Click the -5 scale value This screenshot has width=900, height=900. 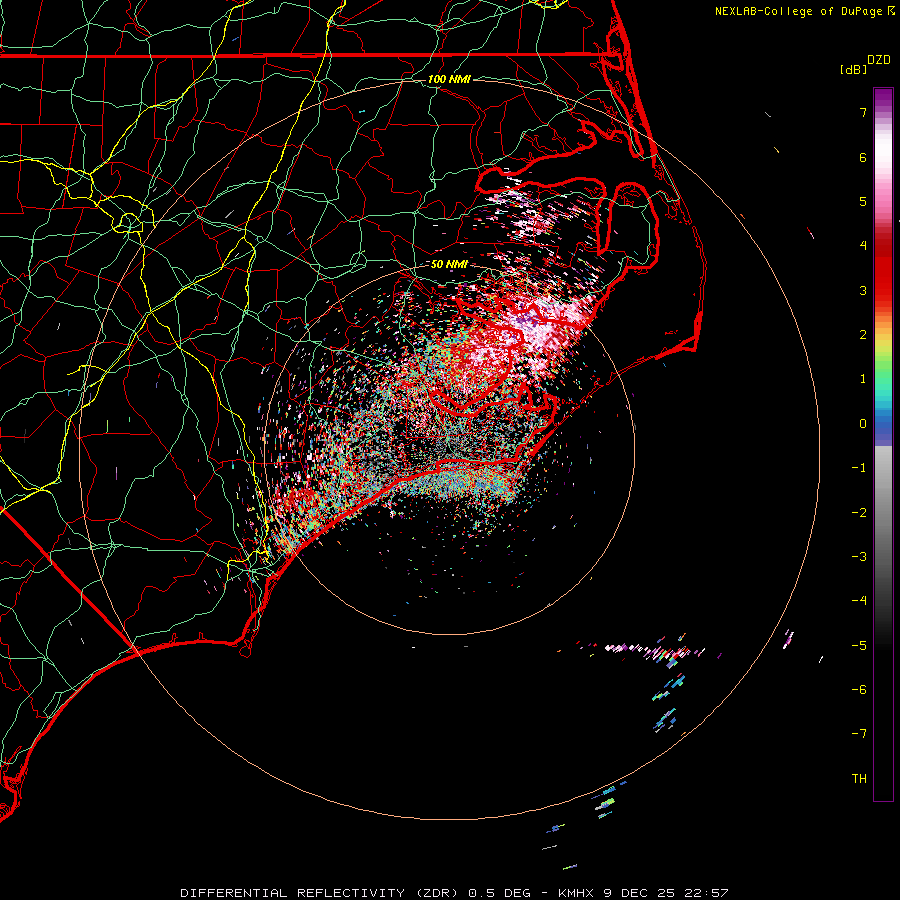[859, 646]
